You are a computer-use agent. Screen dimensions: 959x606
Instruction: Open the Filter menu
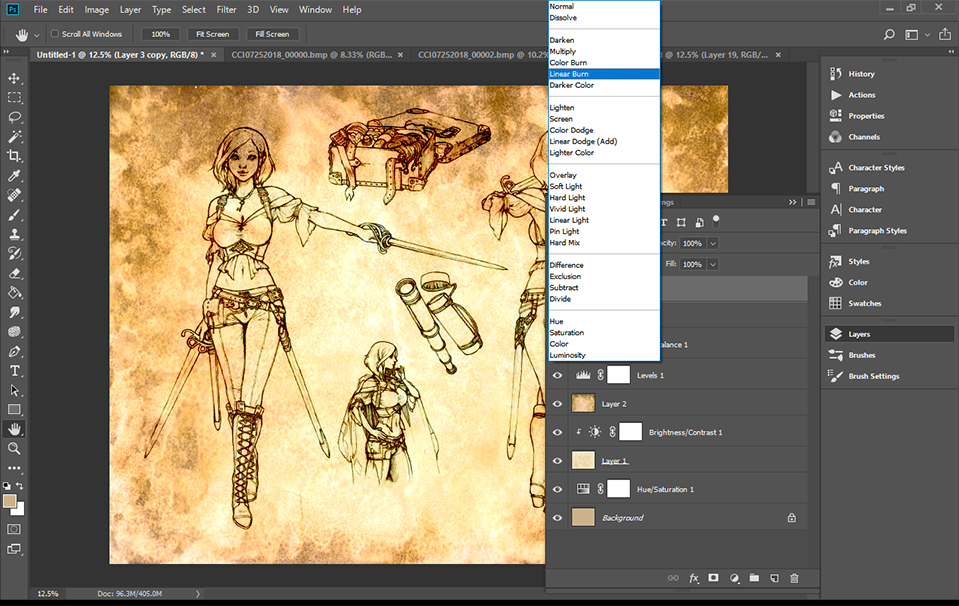point(226,10)
